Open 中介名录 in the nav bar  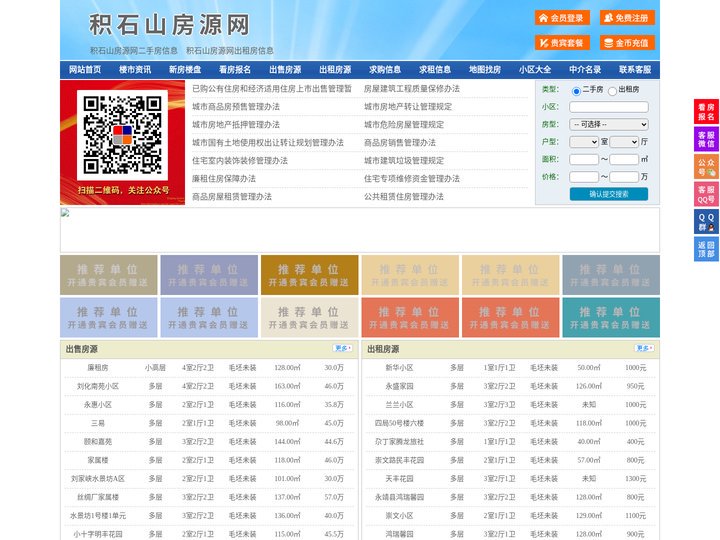(585, 70)
